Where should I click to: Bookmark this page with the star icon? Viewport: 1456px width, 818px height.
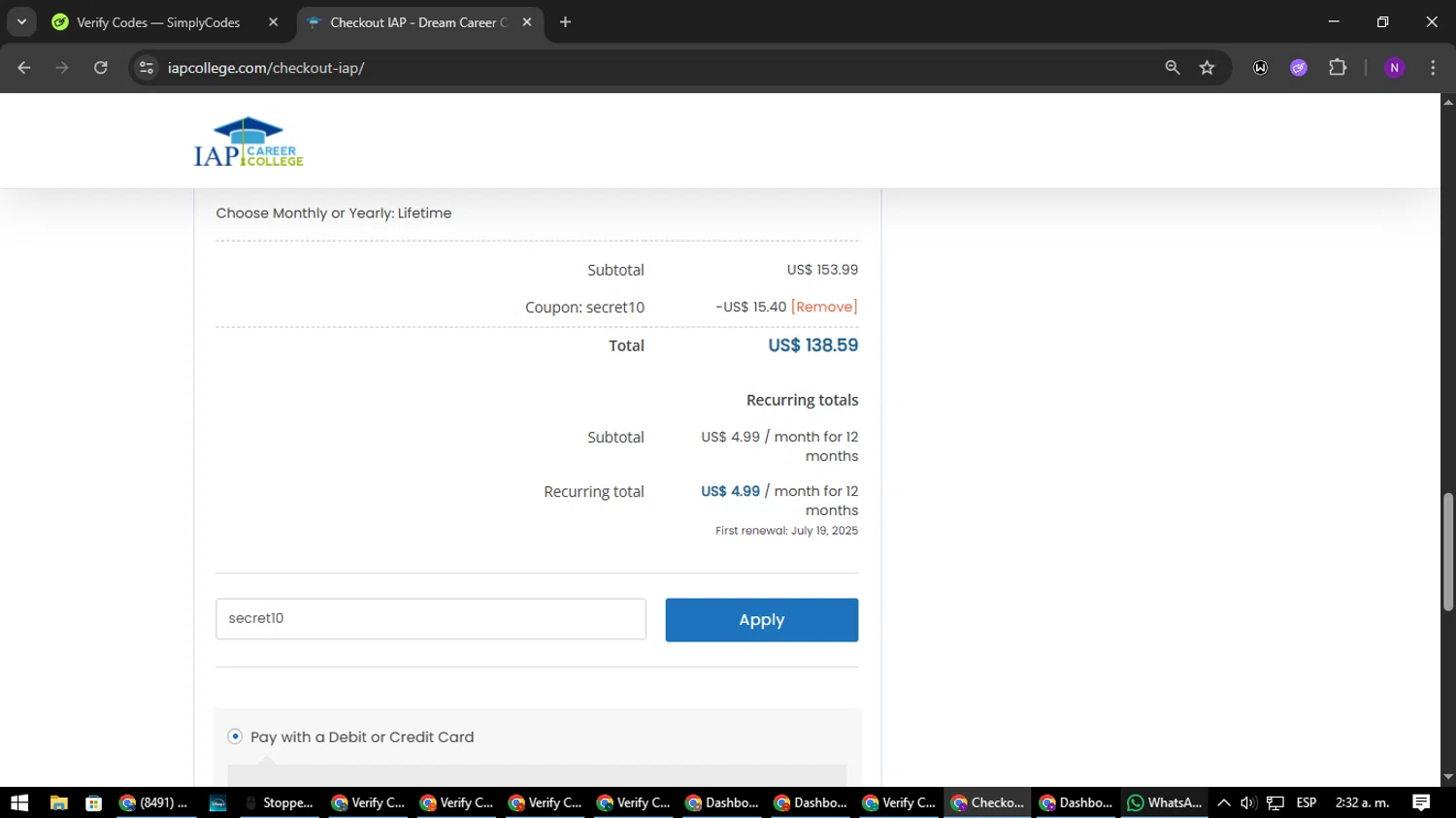(1207, 68)
